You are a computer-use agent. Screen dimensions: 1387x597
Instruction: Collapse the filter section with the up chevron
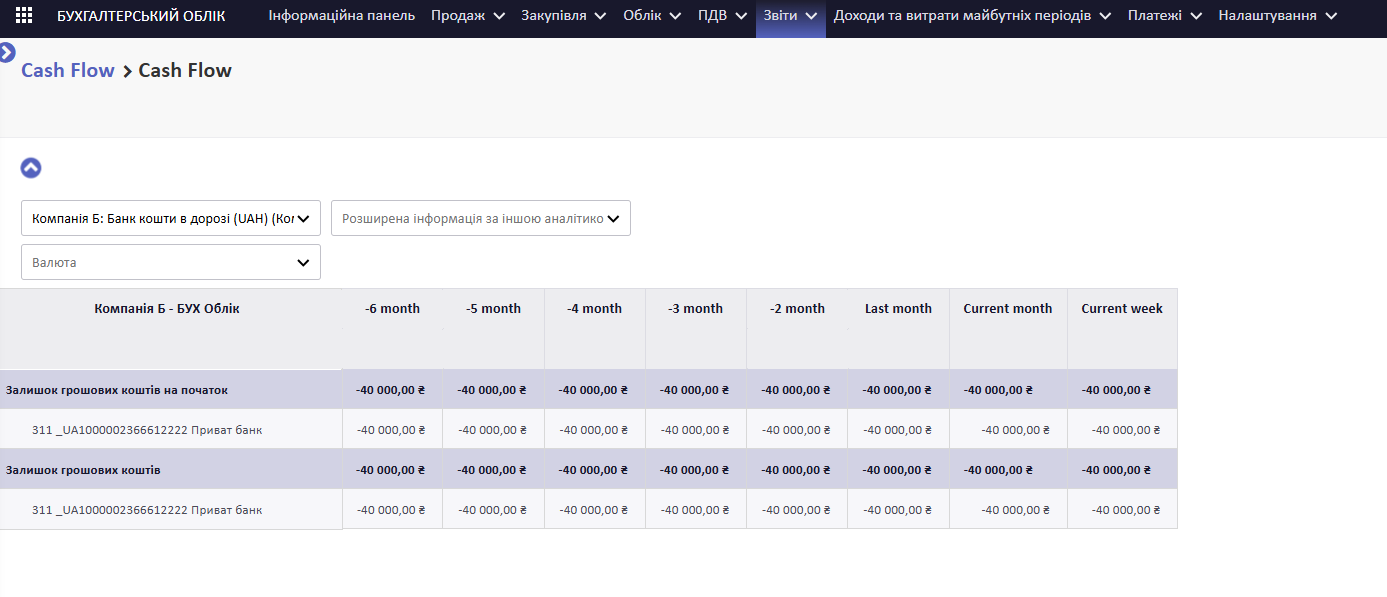(31, 168)
